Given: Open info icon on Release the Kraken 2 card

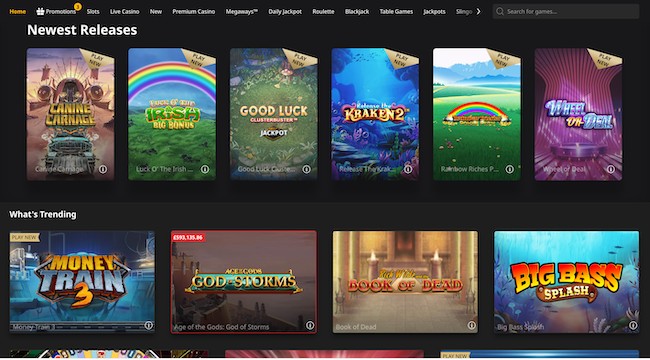Looking at the screenshot, I should coord(408,169).
